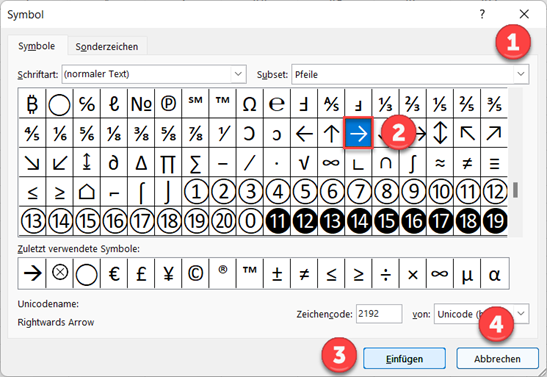The image size is (547, 377).
Task: Pick the multiplication × symbol
Action: [x=413, y=274]
